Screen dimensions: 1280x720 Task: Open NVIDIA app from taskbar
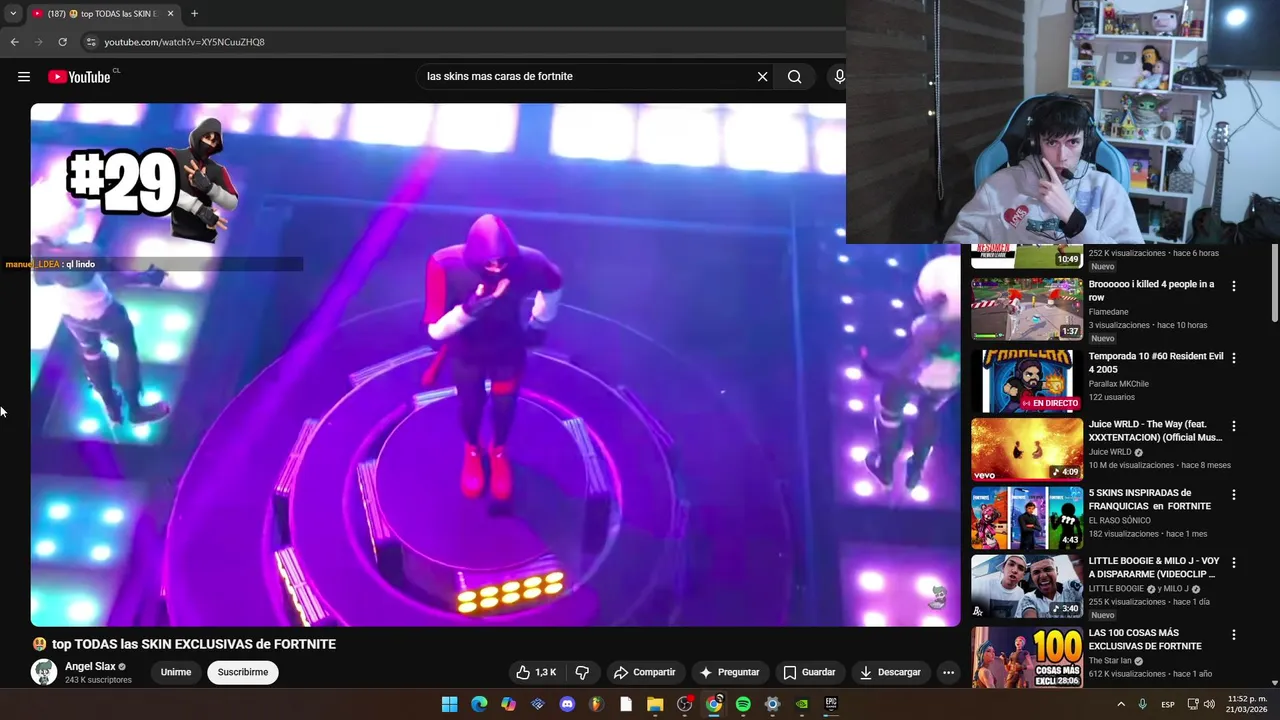coord(801,704)
